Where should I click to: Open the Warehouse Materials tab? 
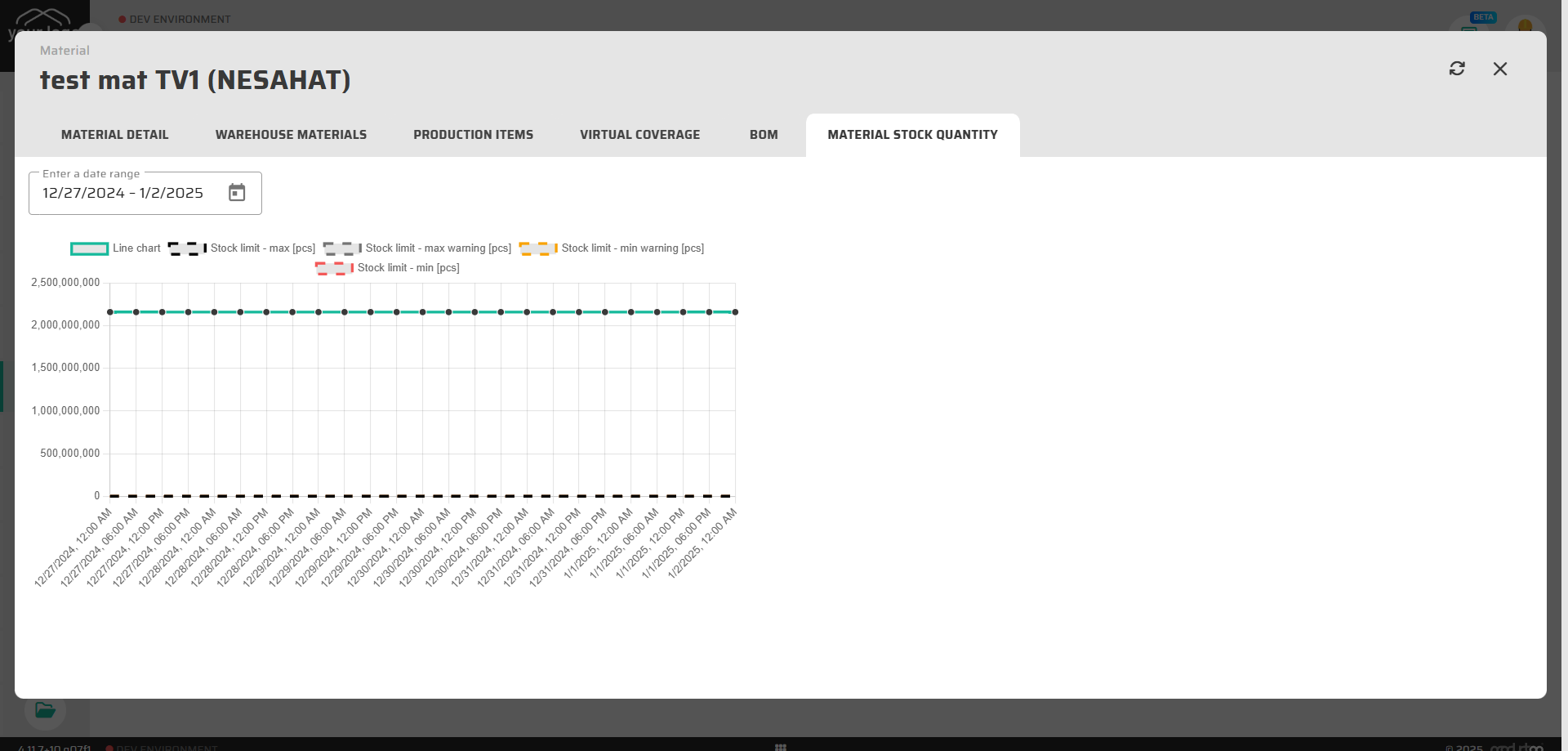291,135
